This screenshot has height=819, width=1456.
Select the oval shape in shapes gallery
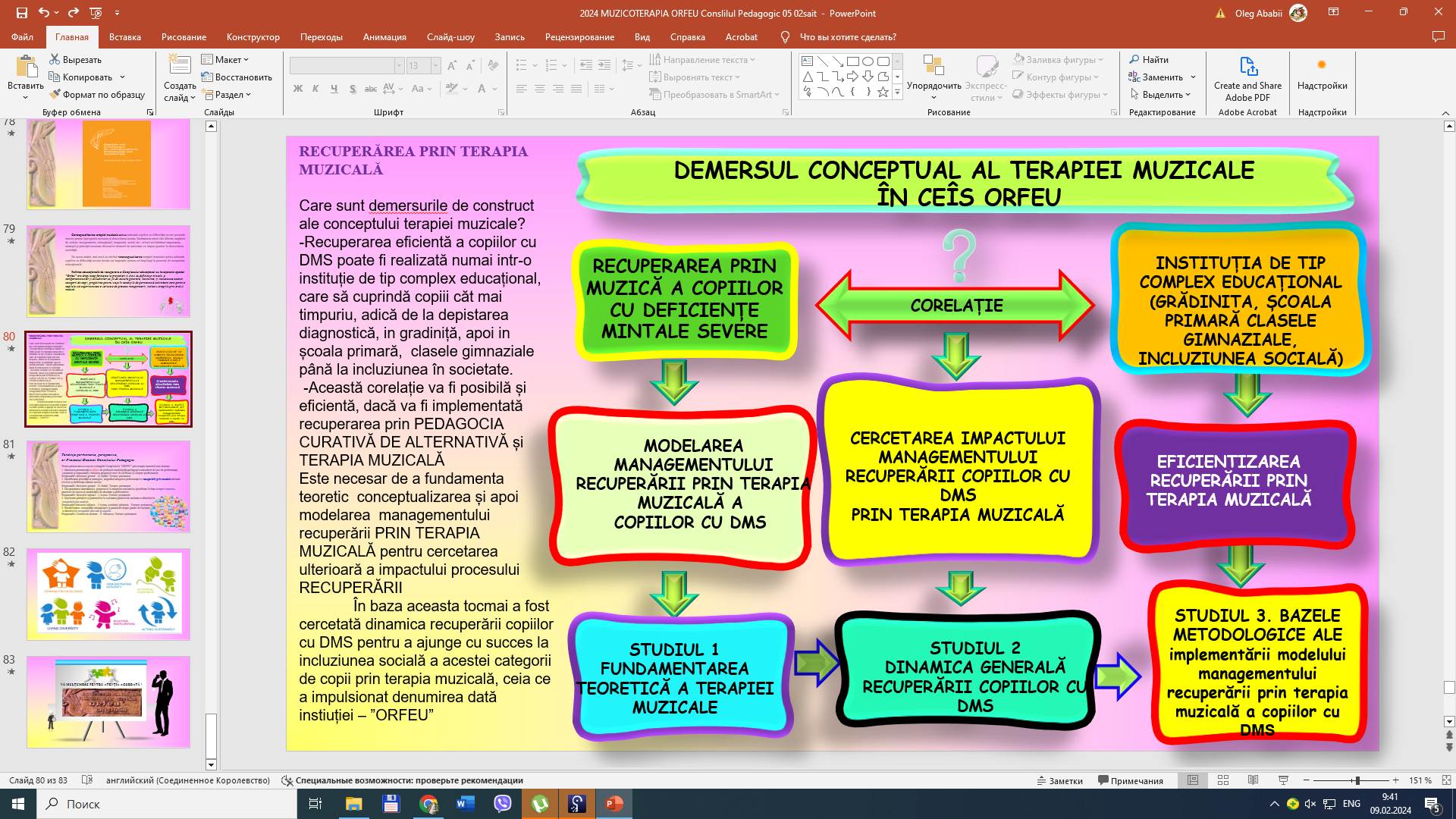(x=868, y=61)
